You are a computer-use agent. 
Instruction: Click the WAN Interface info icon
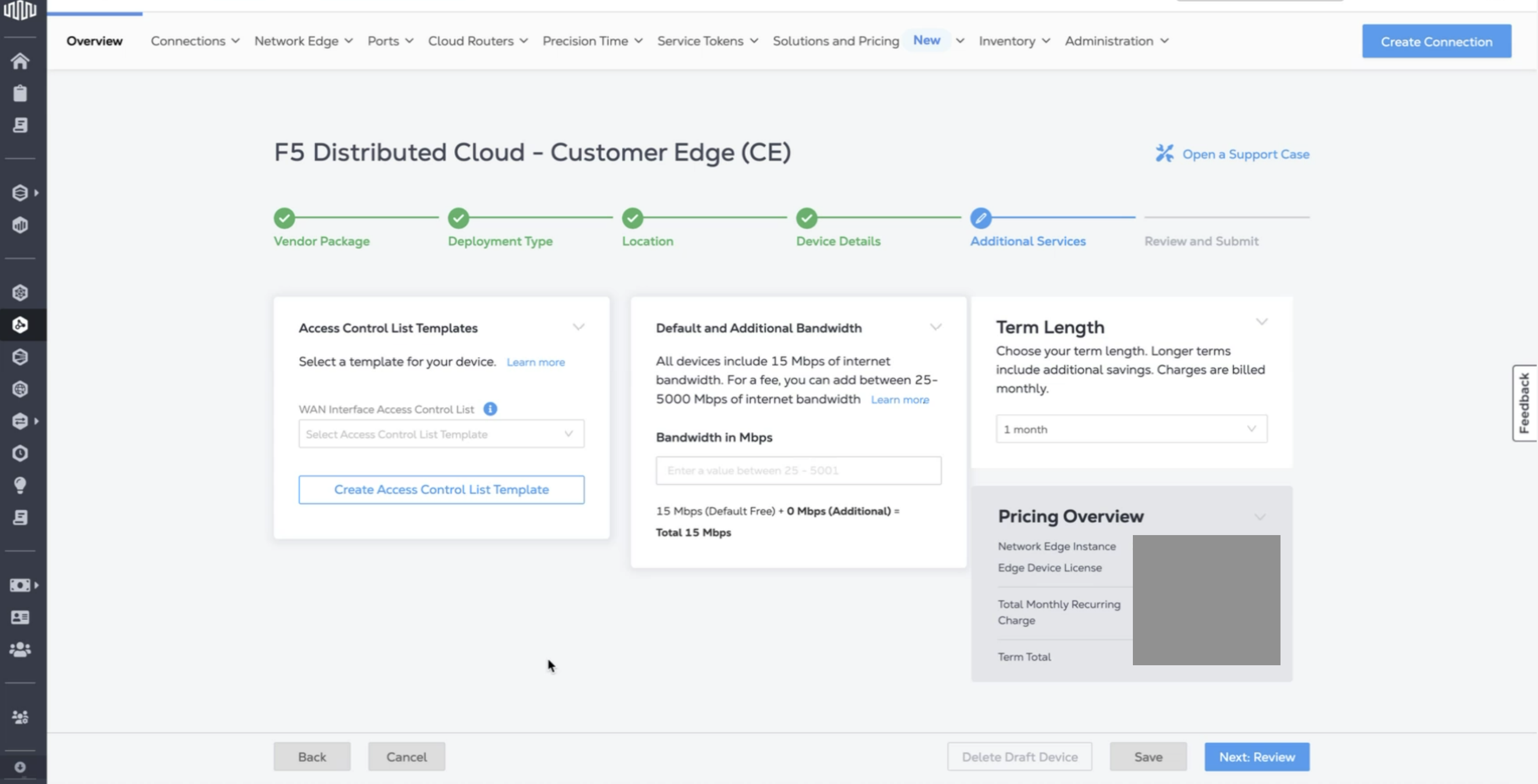(x=490, y=409)
